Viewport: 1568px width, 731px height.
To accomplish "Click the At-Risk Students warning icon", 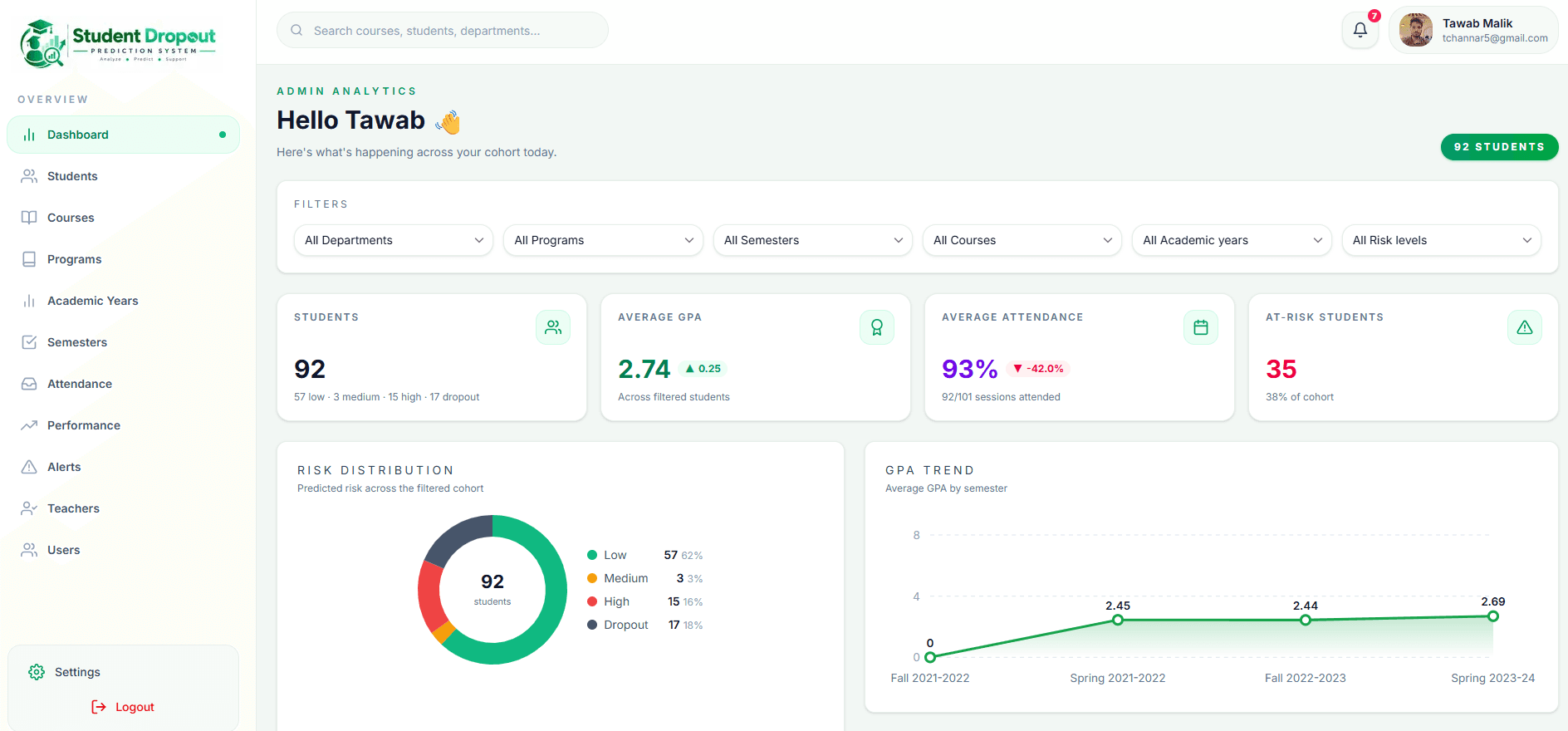I will point(1525,327).
